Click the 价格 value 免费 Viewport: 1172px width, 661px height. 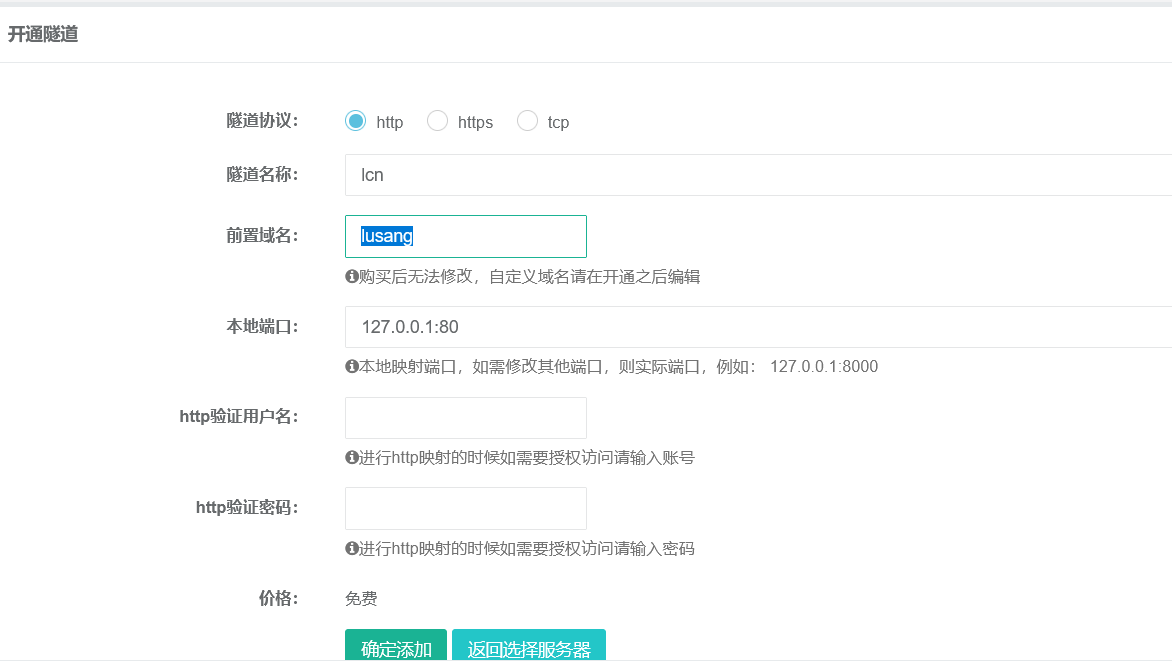361,599
